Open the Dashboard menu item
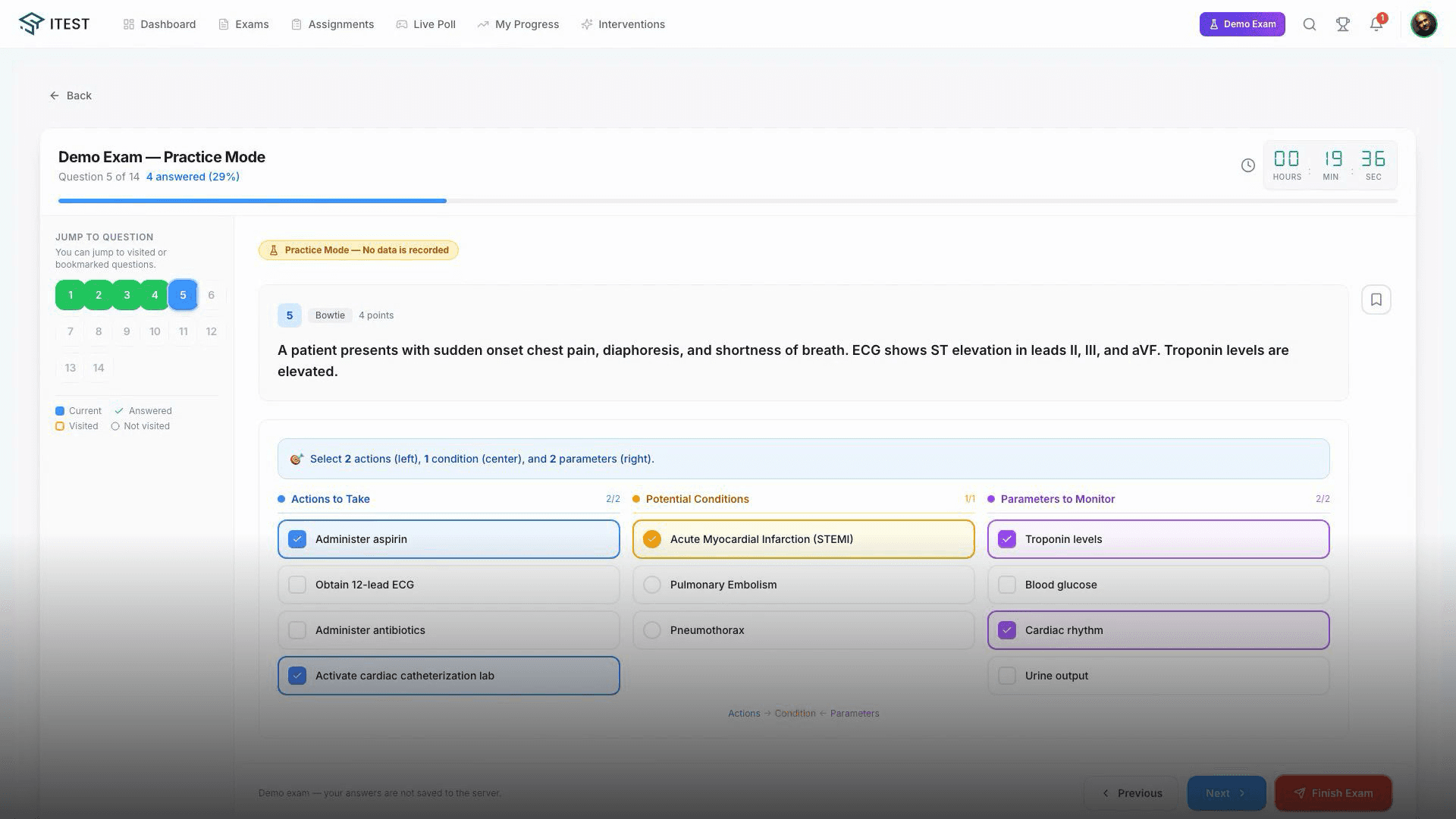The height and width of the screenshot is (819, 1456). pos(159,24)
